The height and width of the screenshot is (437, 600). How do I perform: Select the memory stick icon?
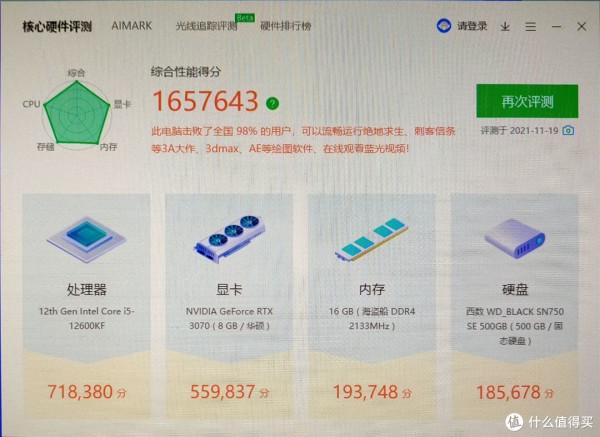coord(372,240)
